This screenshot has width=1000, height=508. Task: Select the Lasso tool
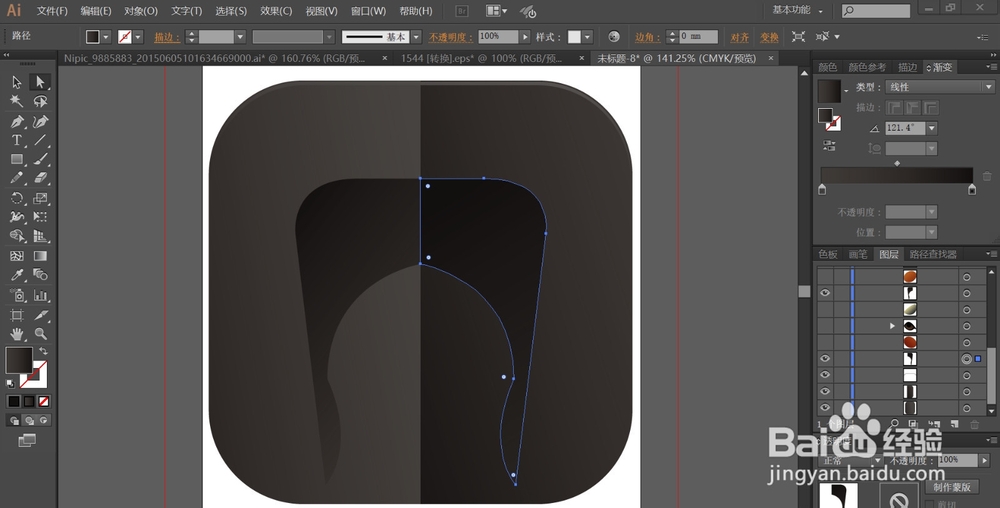[40, 101]
